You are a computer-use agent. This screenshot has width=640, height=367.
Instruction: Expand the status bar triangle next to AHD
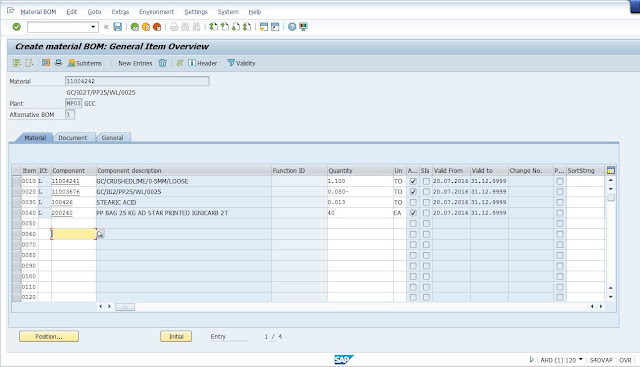pyautogui.click(x=531, y=360)
